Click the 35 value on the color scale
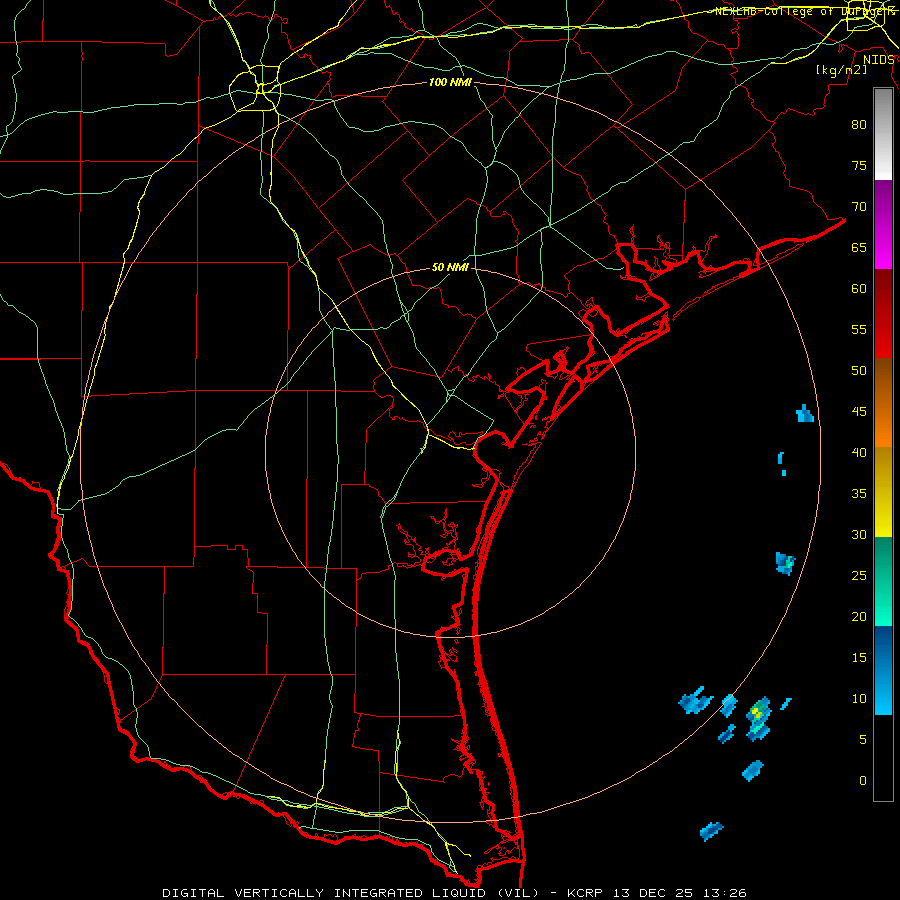Image resolution: width=900 pixels, height=900 pixels. [x=859, y=494]
